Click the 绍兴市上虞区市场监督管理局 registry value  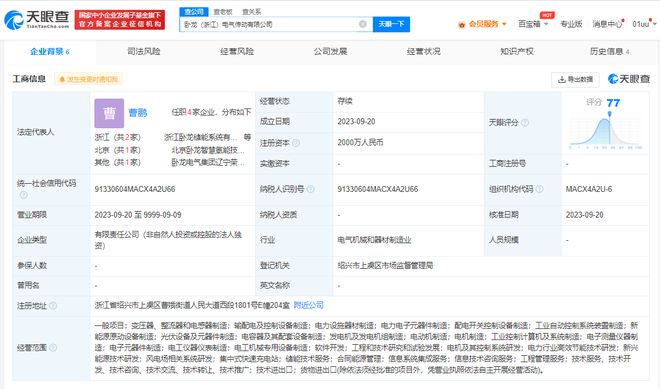385,266
